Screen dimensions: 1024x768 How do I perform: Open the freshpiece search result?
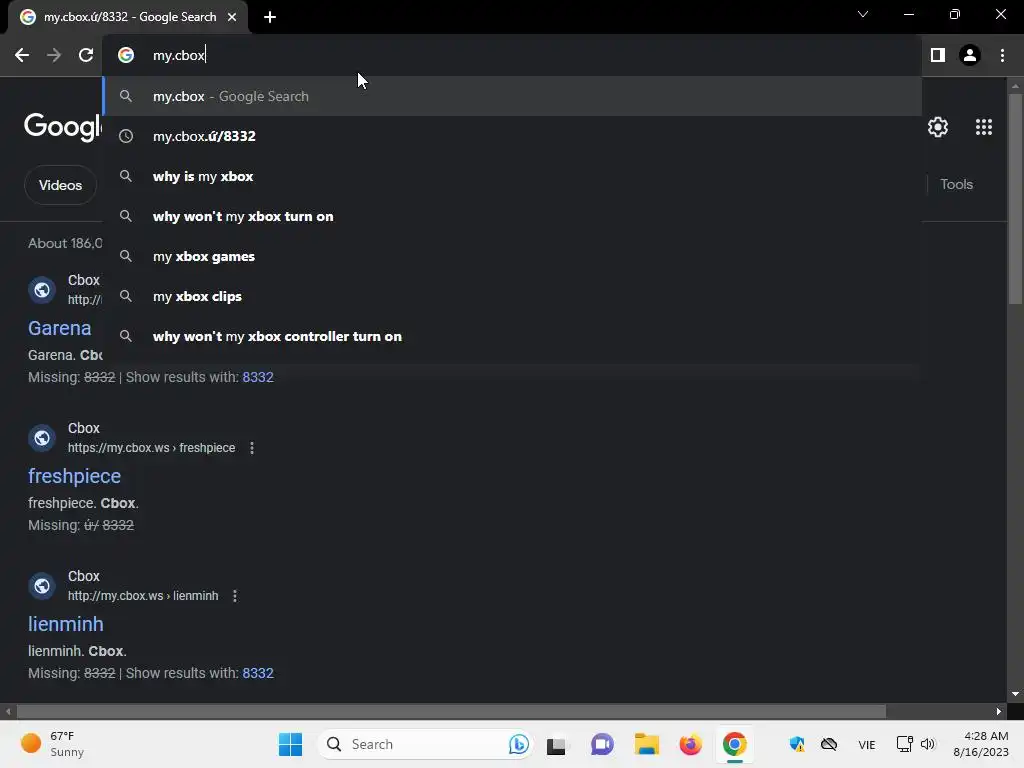[74, 476]
